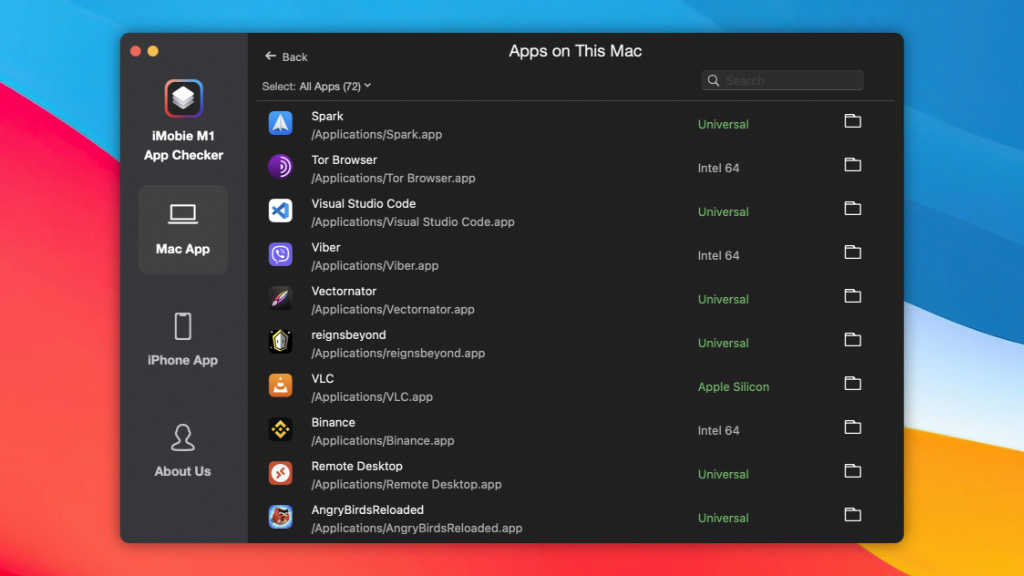Select the AngryBirdsReloaded app name
This screenshot has width=1024, height=576.
pos(368,510)
